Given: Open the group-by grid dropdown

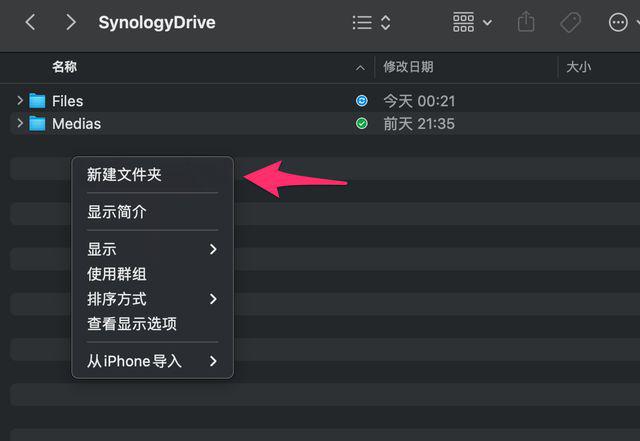Looking at the screenshot, I should 472,22.
